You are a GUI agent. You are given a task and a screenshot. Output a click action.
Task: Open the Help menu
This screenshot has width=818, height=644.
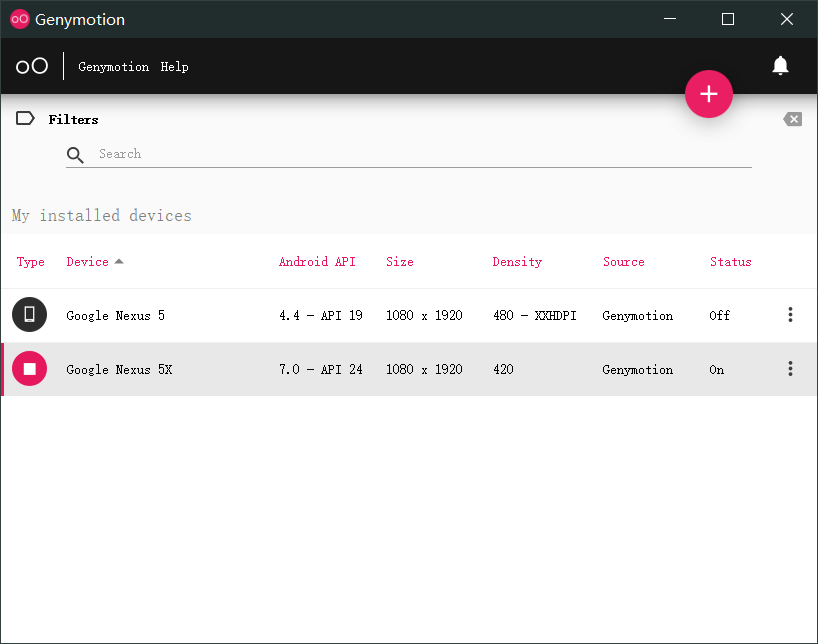click(x=174, y=67)
